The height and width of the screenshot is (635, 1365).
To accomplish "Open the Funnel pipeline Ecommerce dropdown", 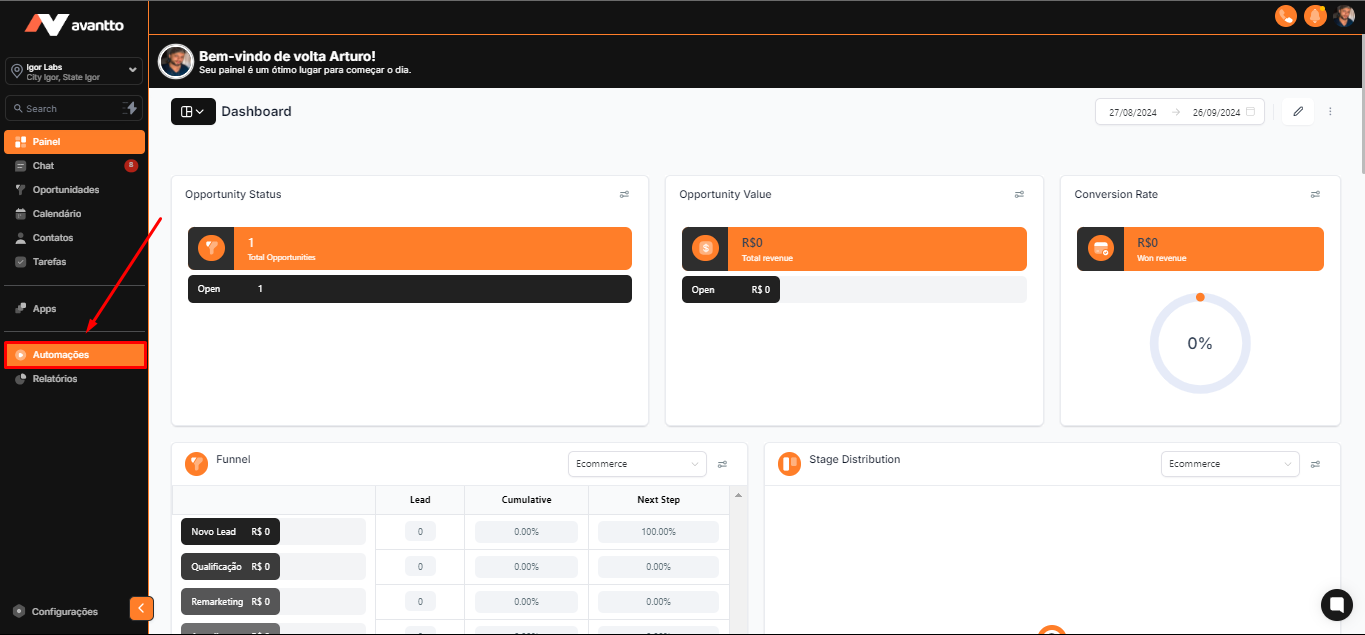I will pos(636,464).
